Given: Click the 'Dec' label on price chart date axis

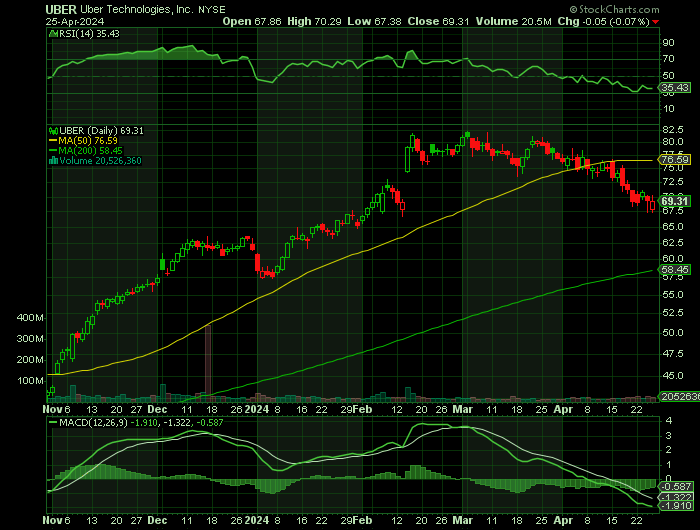Looking at the screenshot, I should (x=157, y=409).
